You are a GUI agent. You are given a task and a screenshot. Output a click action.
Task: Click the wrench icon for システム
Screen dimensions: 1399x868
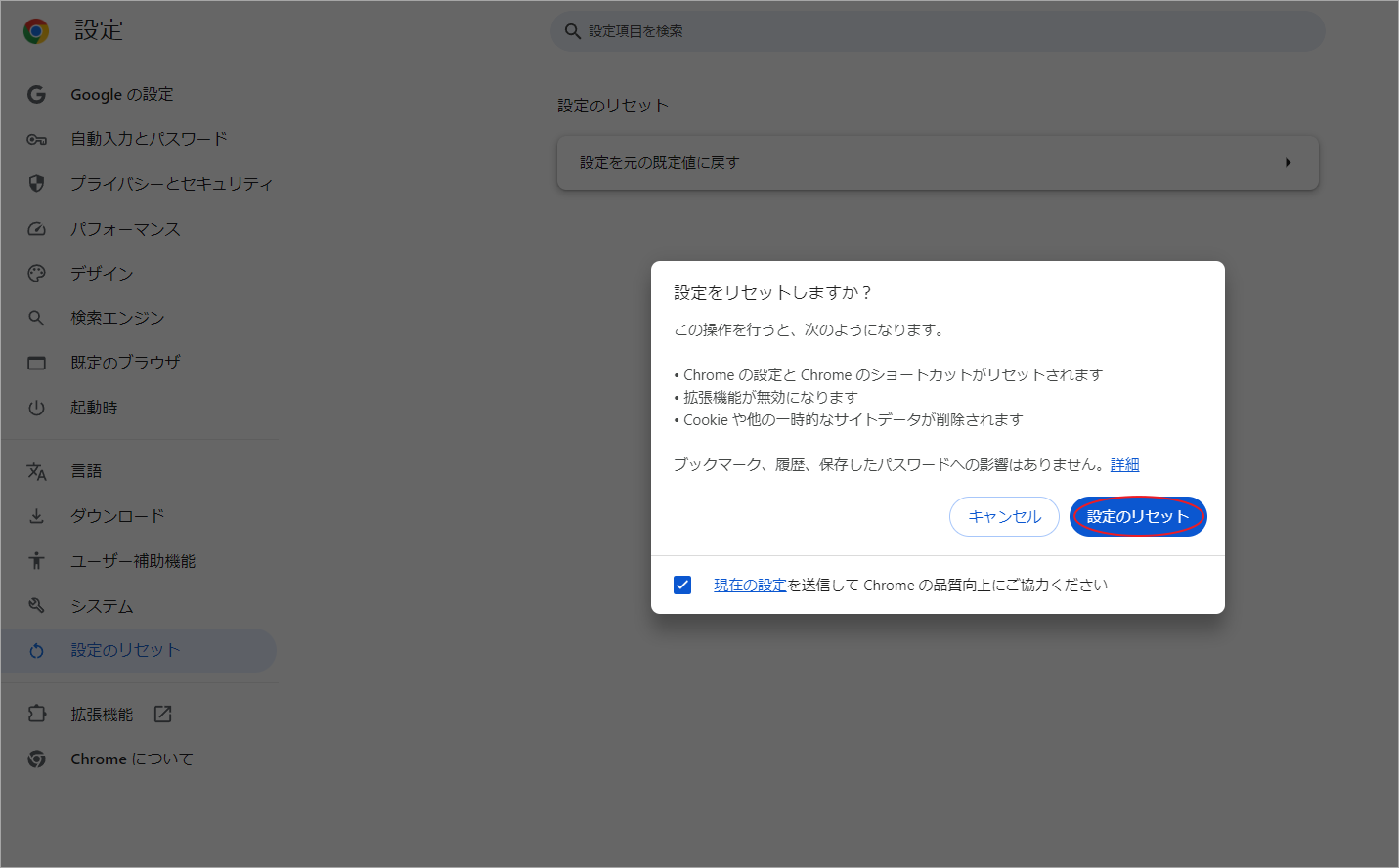click(36, 605)
